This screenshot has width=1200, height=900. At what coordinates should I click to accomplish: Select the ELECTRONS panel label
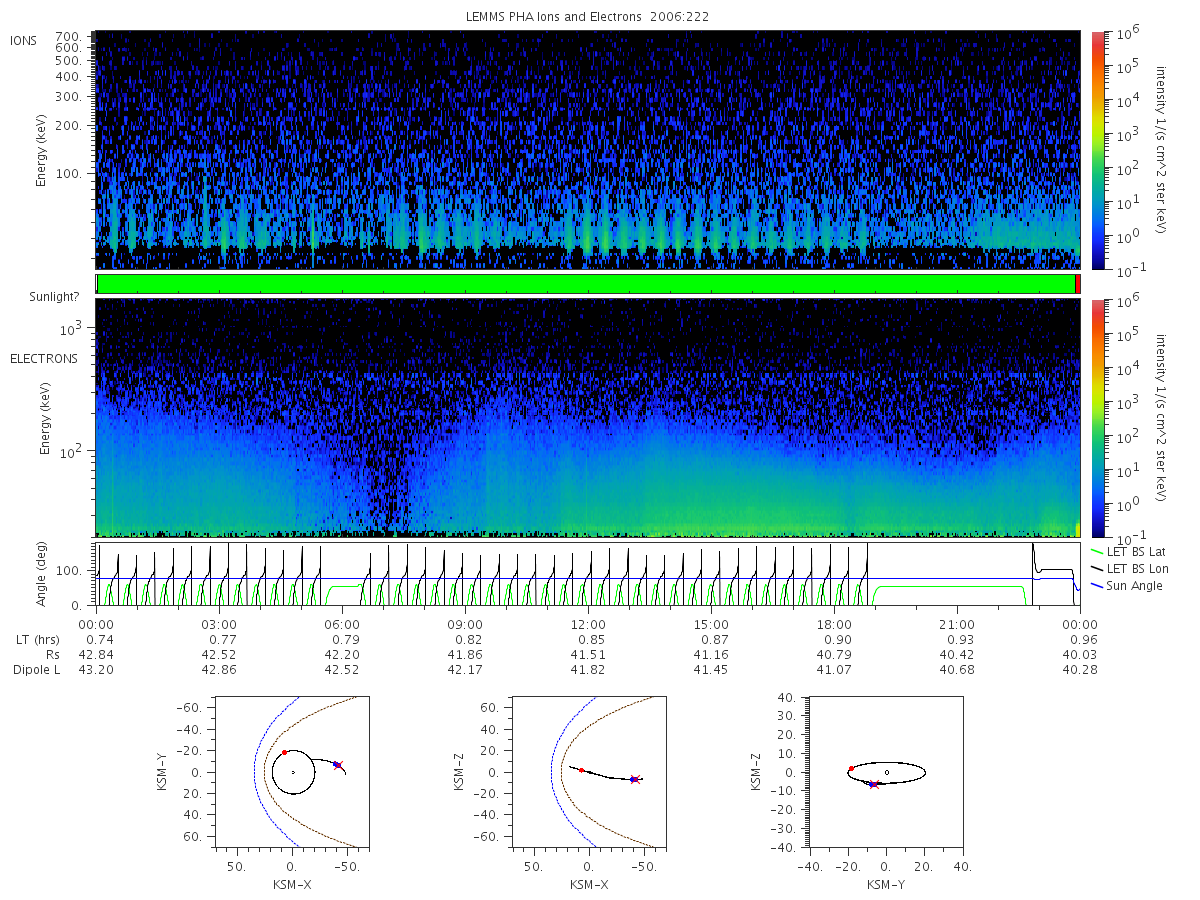(43, 358)
